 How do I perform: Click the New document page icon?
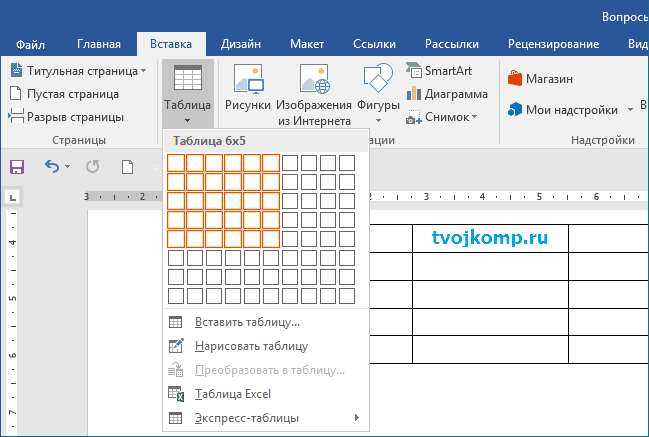127,167
